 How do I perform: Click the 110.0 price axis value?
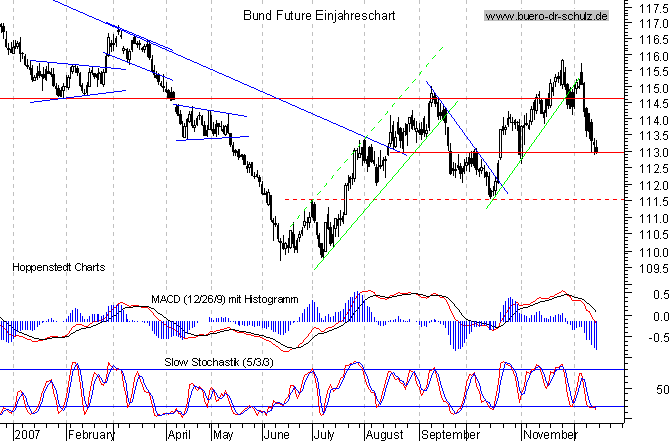[x=654, y=252]
